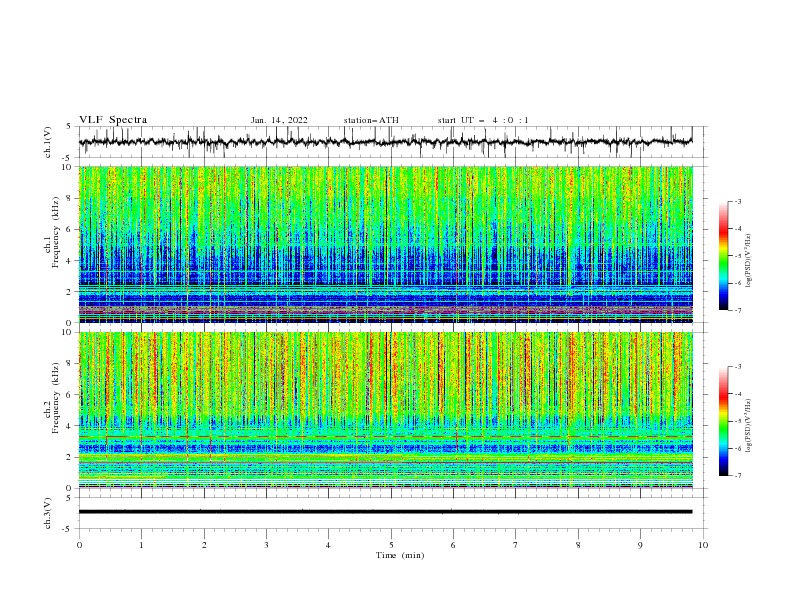
Task: Click the "station=ATH" header label
Action: [x=371, y=120]
